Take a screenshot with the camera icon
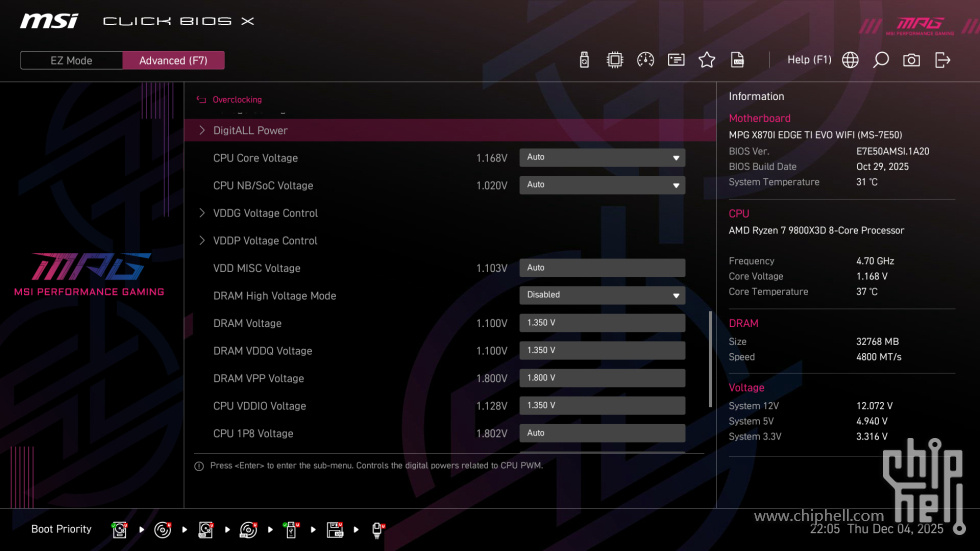This screenshot has width=980, height=551. coord(911,60)
